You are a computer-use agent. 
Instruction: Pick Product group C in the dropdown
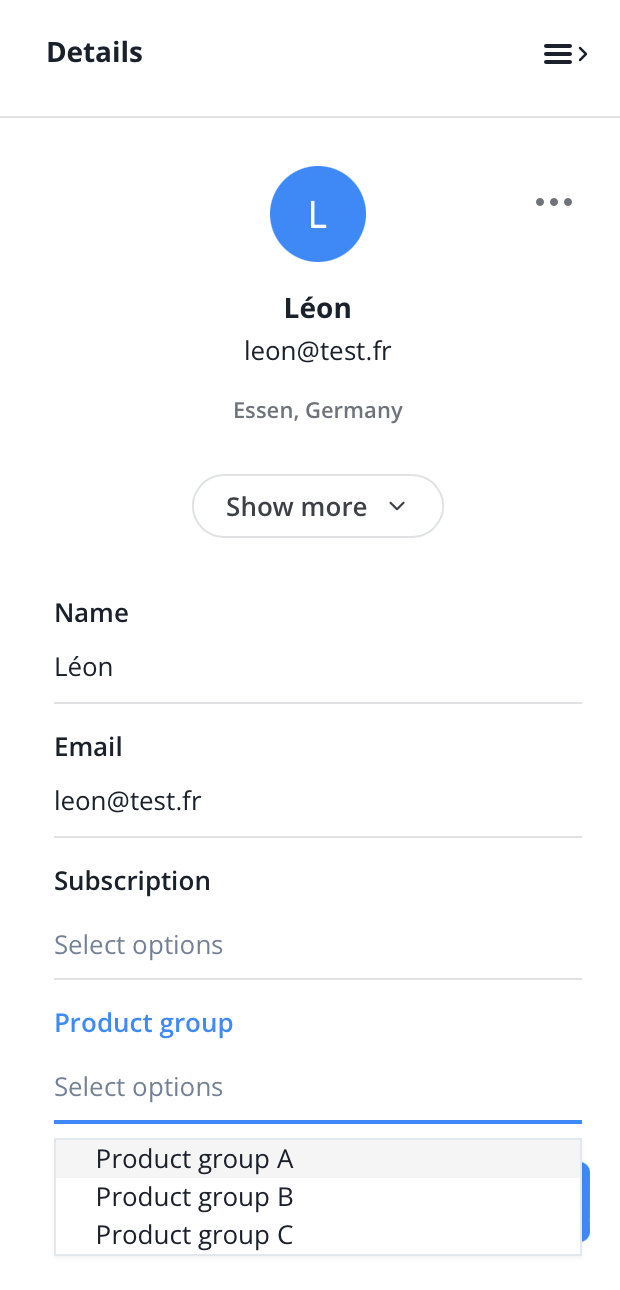(x=195, y=1235)
